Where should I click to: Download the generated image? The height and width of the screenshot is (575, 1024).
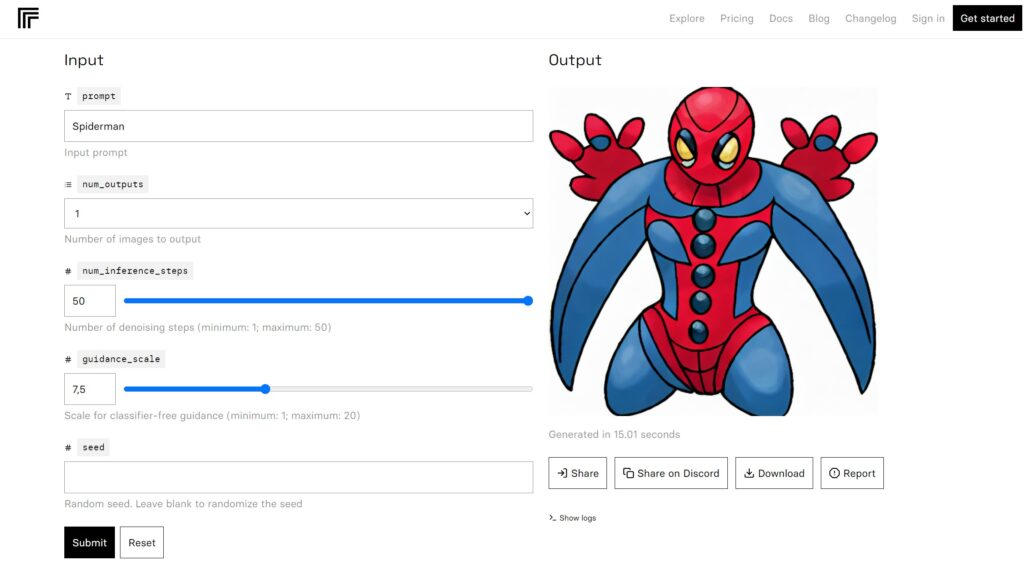point(774,473)
